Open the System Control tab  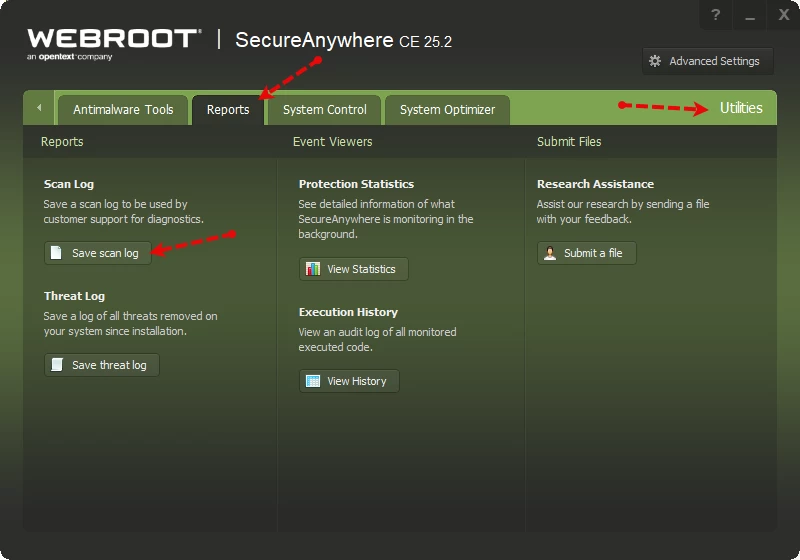click(324, 110)
